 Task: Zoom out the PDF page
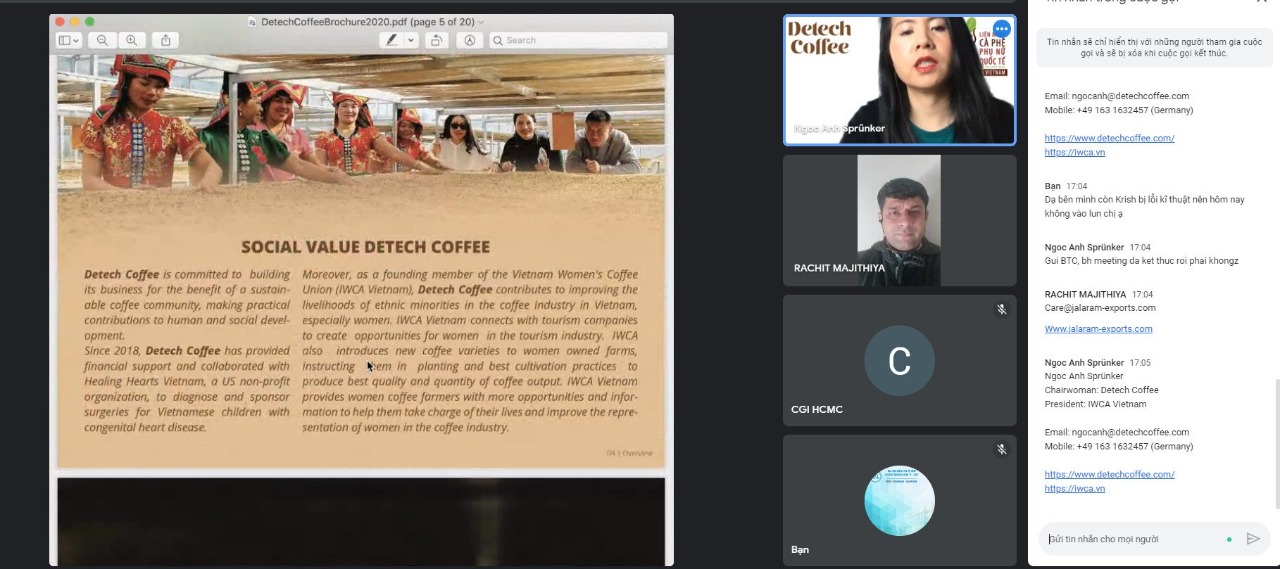(x=102, y=40)
